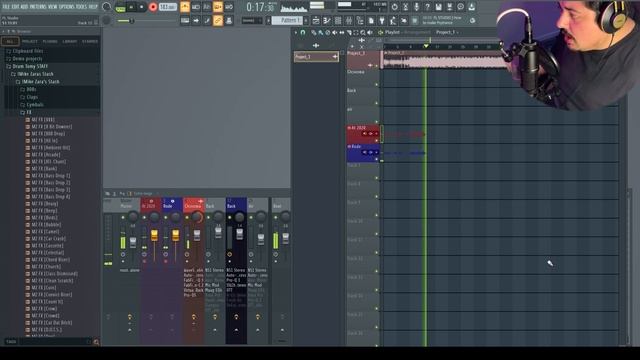Click the tempo display showing 183
Screen dimensions: 640x360
pyautogui.click(x=167, y=7)
